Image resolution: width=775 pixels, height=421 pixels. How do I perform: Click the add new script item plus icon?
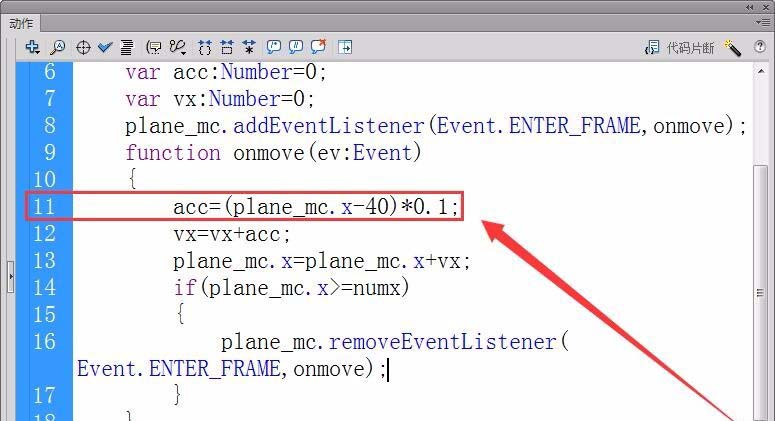[x=33, y=47]
